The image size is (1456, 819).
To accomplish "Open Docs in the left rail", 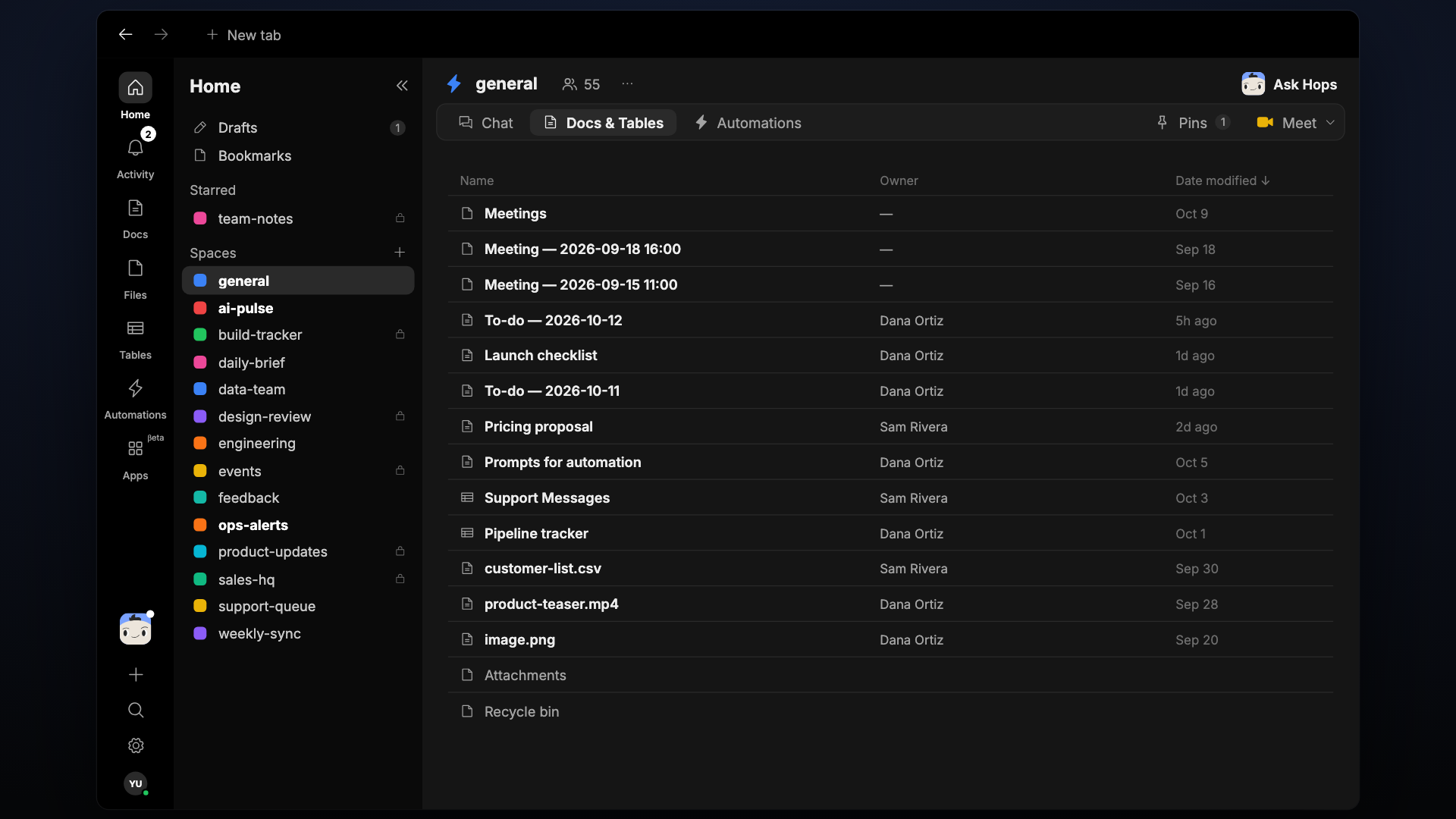I will pyautogui.click(x=135, y=218).
